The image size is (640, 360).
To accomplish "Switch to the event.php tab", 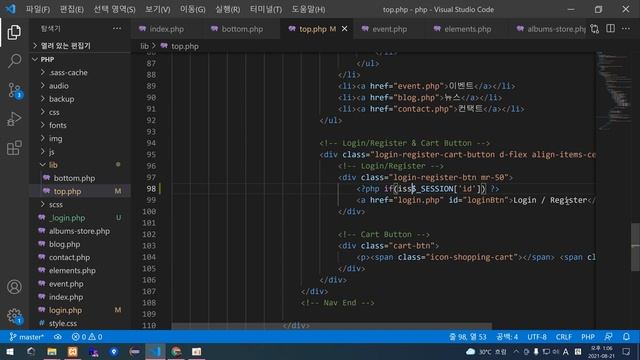I will click(389, 29).
